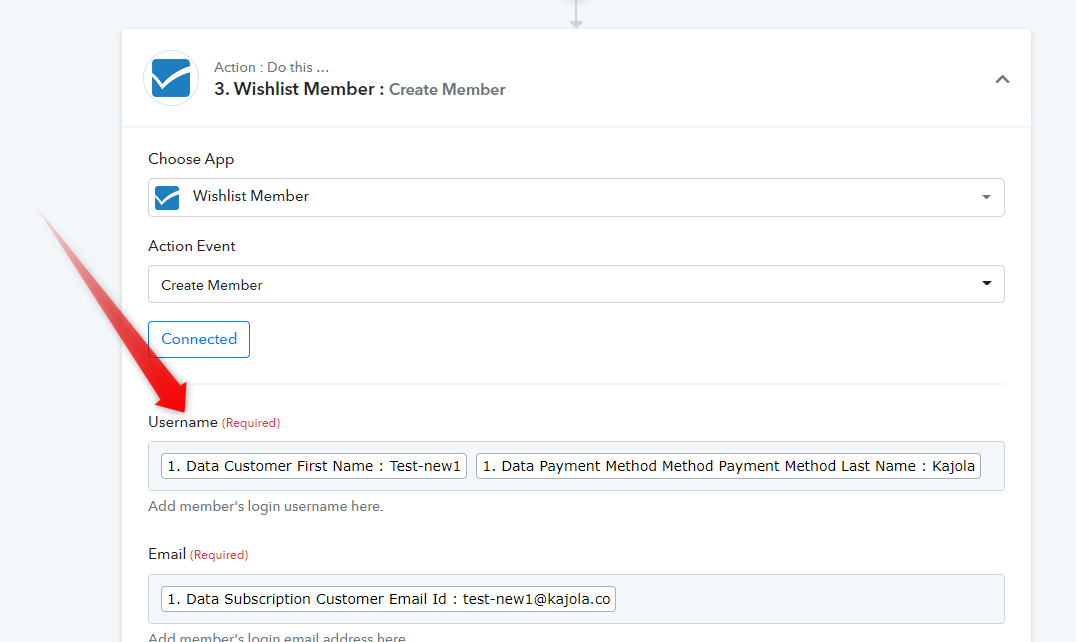Click the 'Action : Do this ...' header text

271,67
